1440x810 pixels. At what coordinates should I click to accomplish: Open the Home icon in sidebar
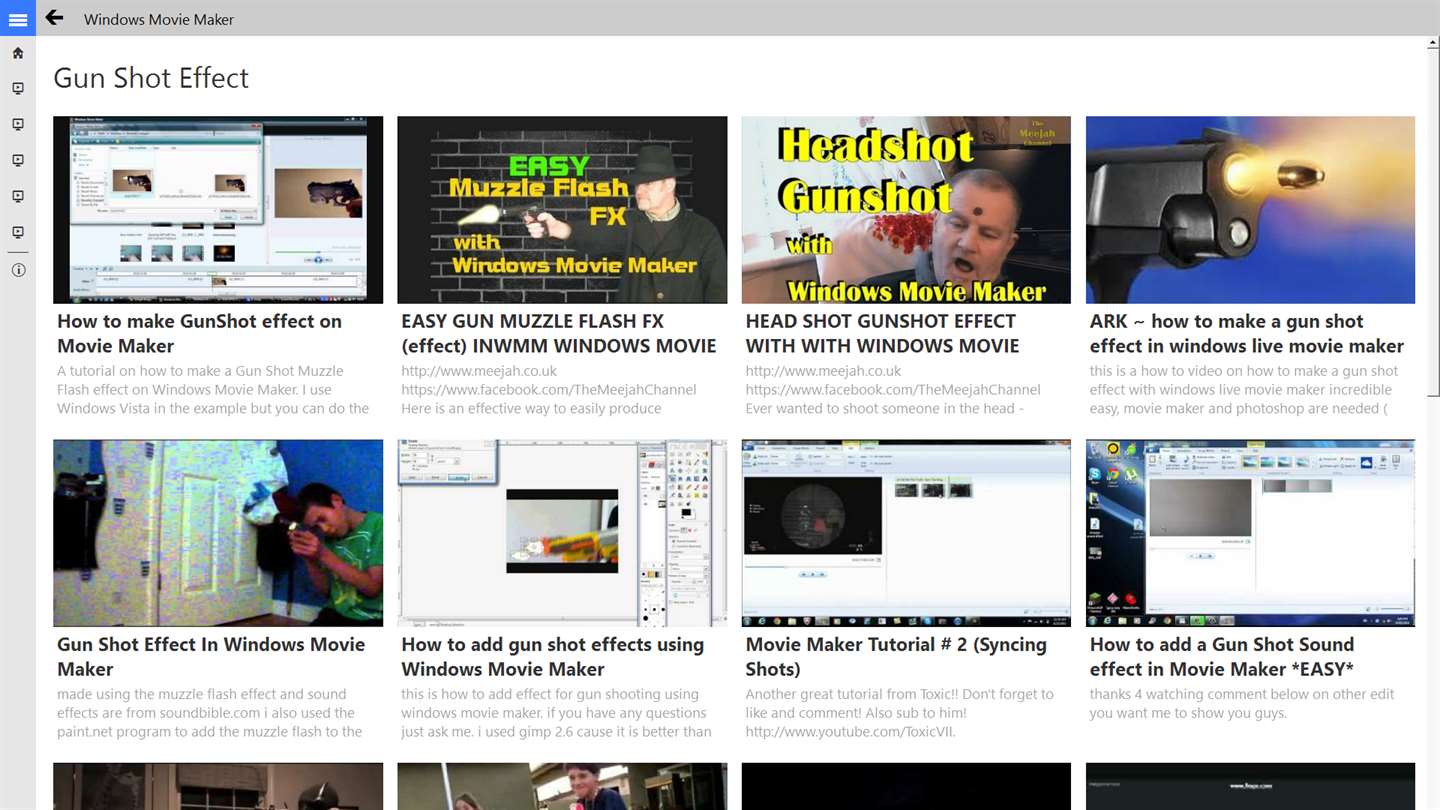point(18,53)
